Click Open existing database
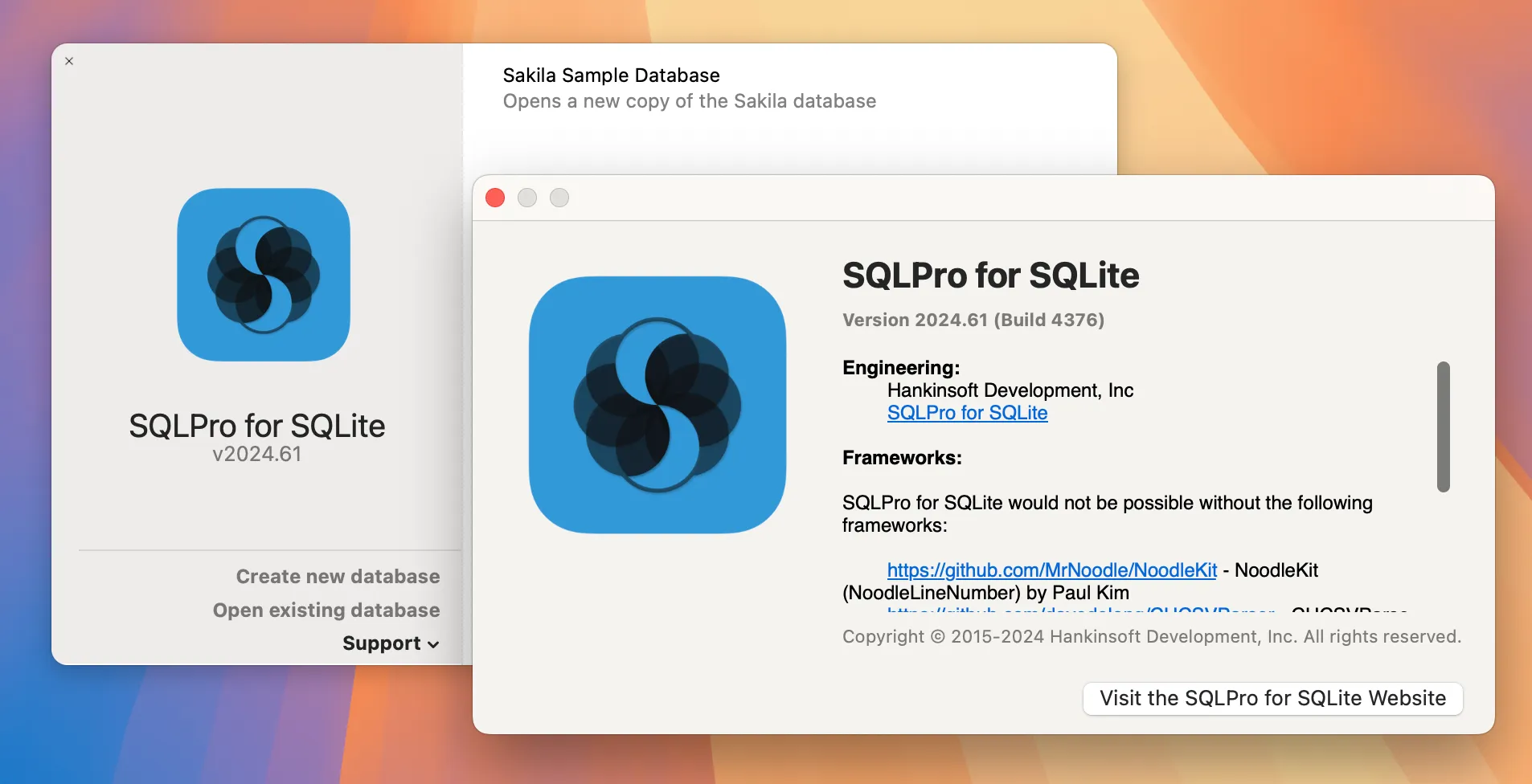Image resolution: width=1532 pixels, height=784 pixels. tap(326, 610)
